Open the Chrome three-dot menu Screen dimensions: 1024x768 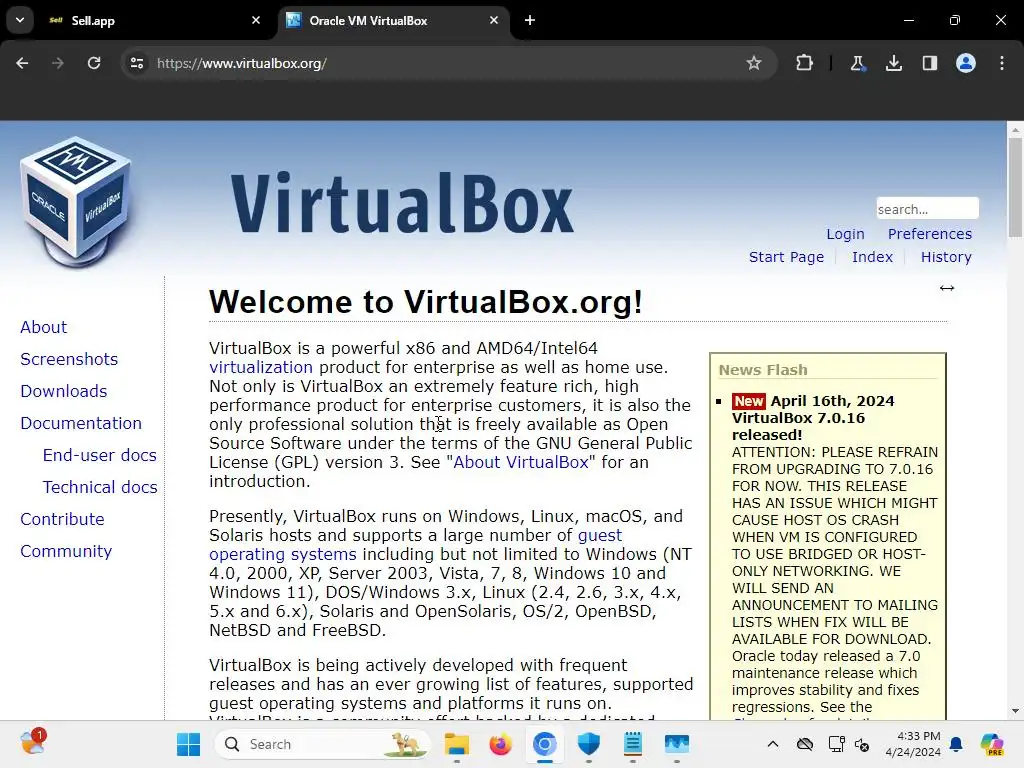click(1002, 63)
